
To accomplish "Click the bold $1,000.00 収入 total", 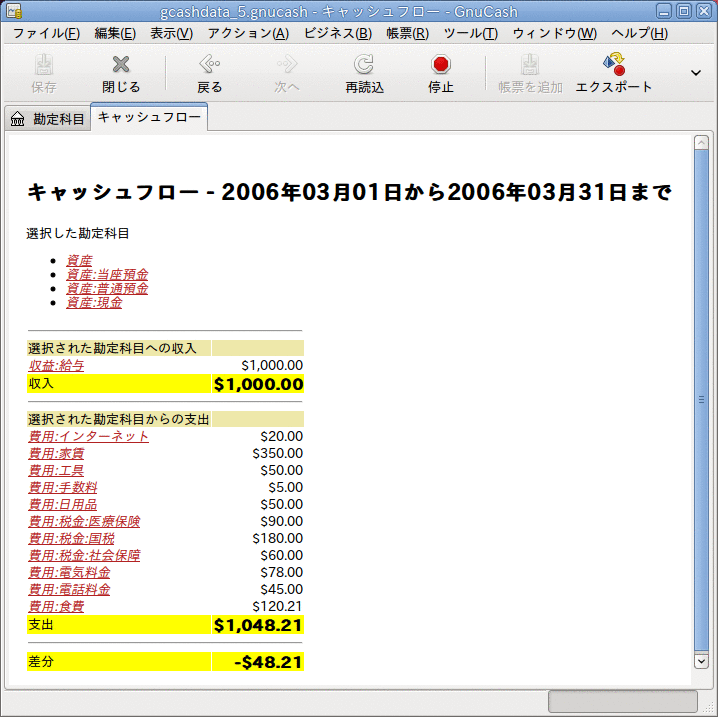I will [258, 384].
